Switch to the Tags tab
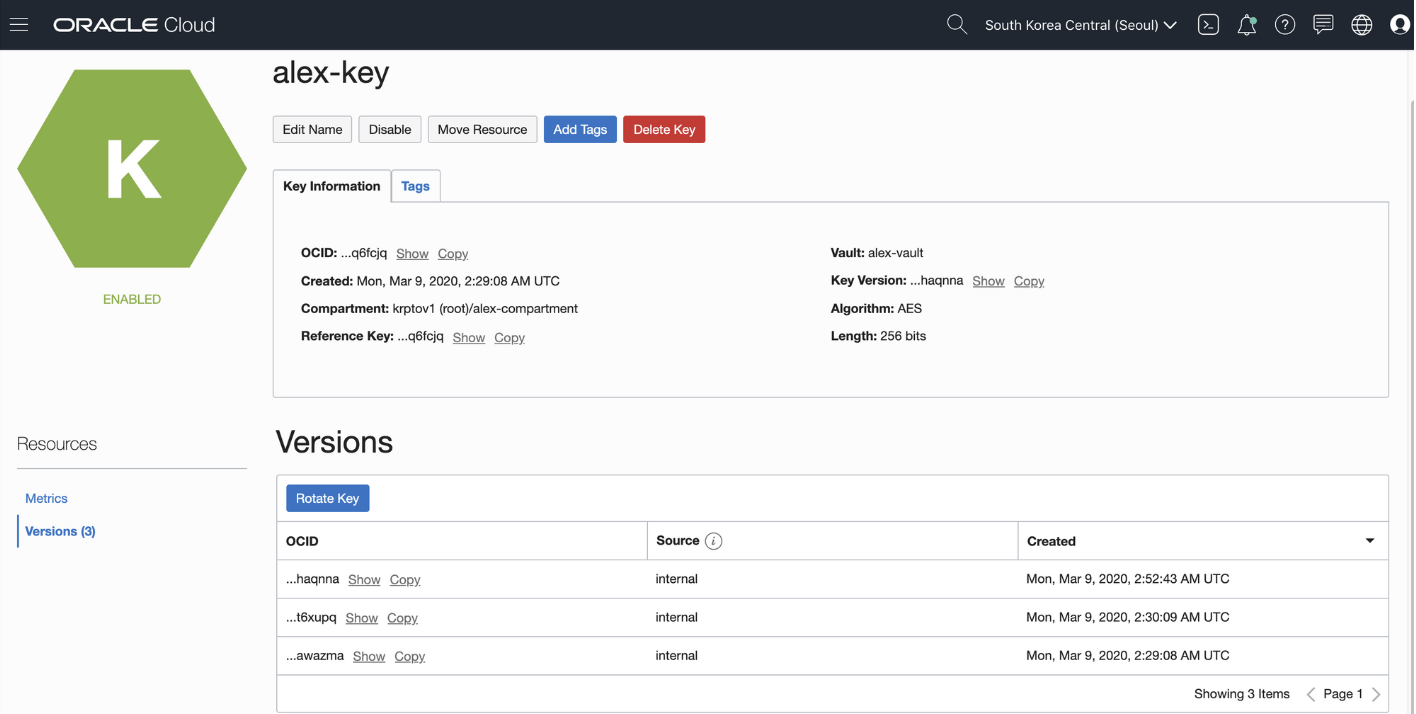 pyautogui.click(x=416, y=186)
